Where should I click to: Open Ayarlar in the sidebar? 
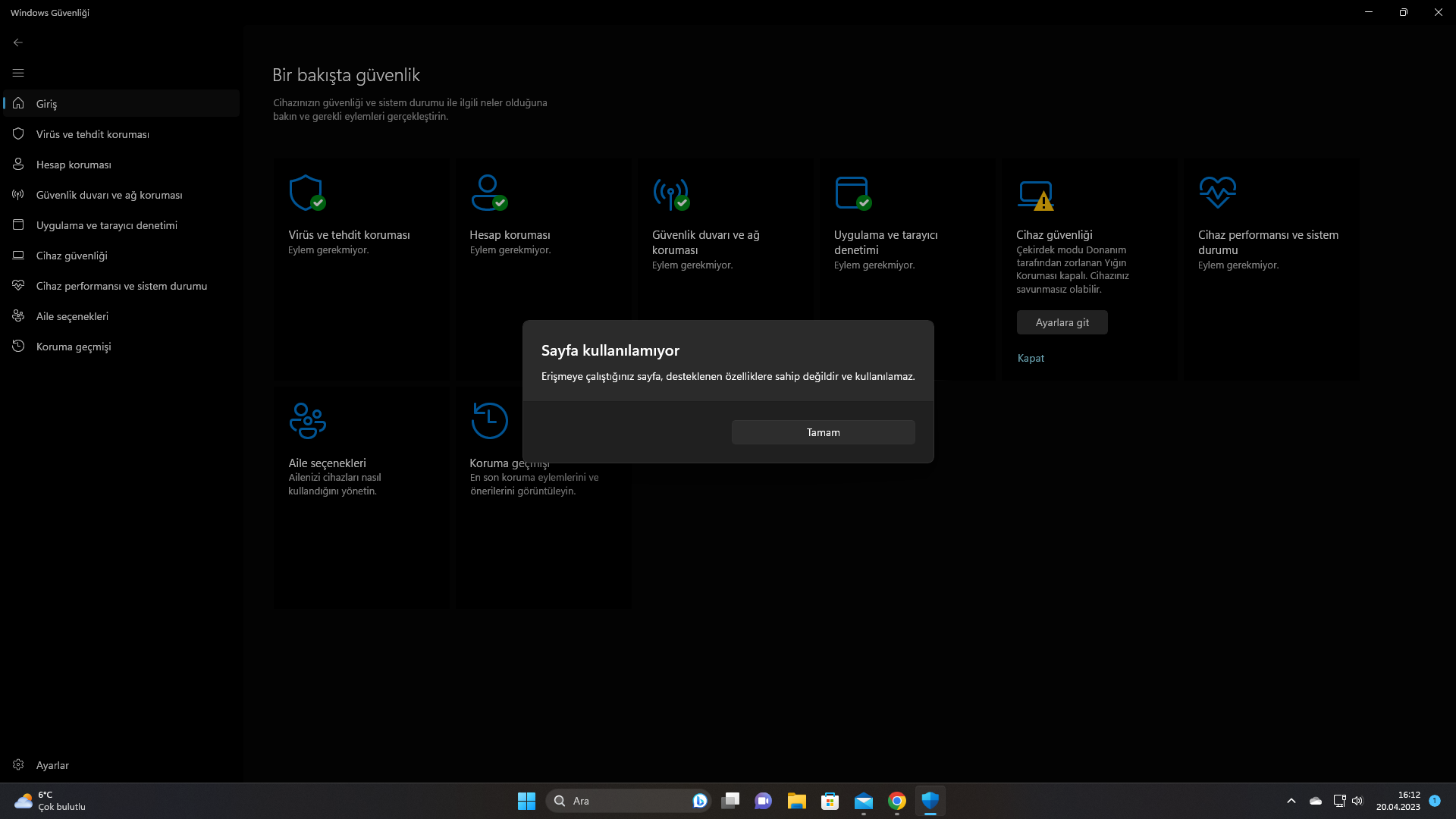point(52,765)
